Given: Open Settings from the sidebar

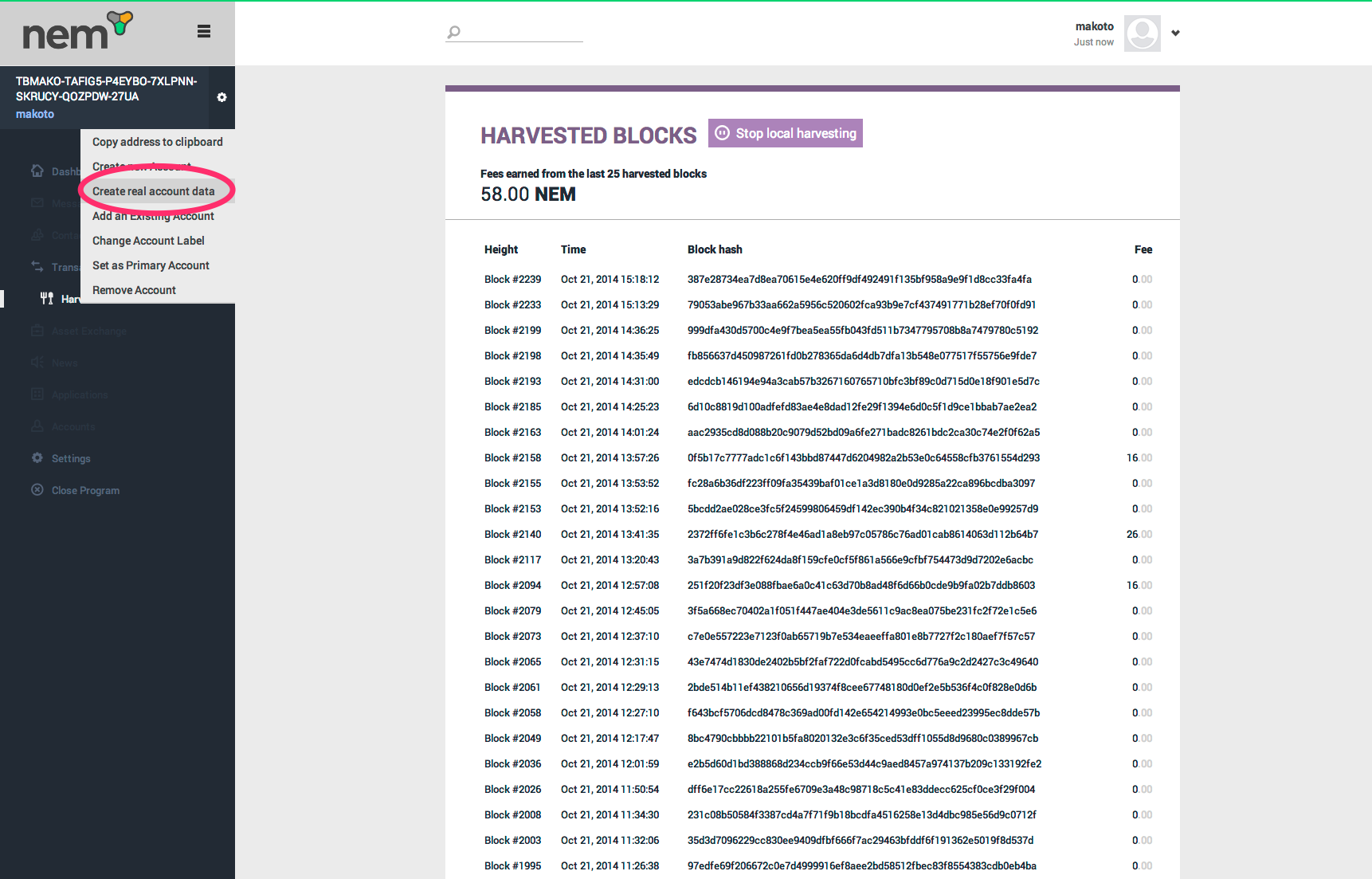Looking at the screenshot, I should (x=71, y=458).
